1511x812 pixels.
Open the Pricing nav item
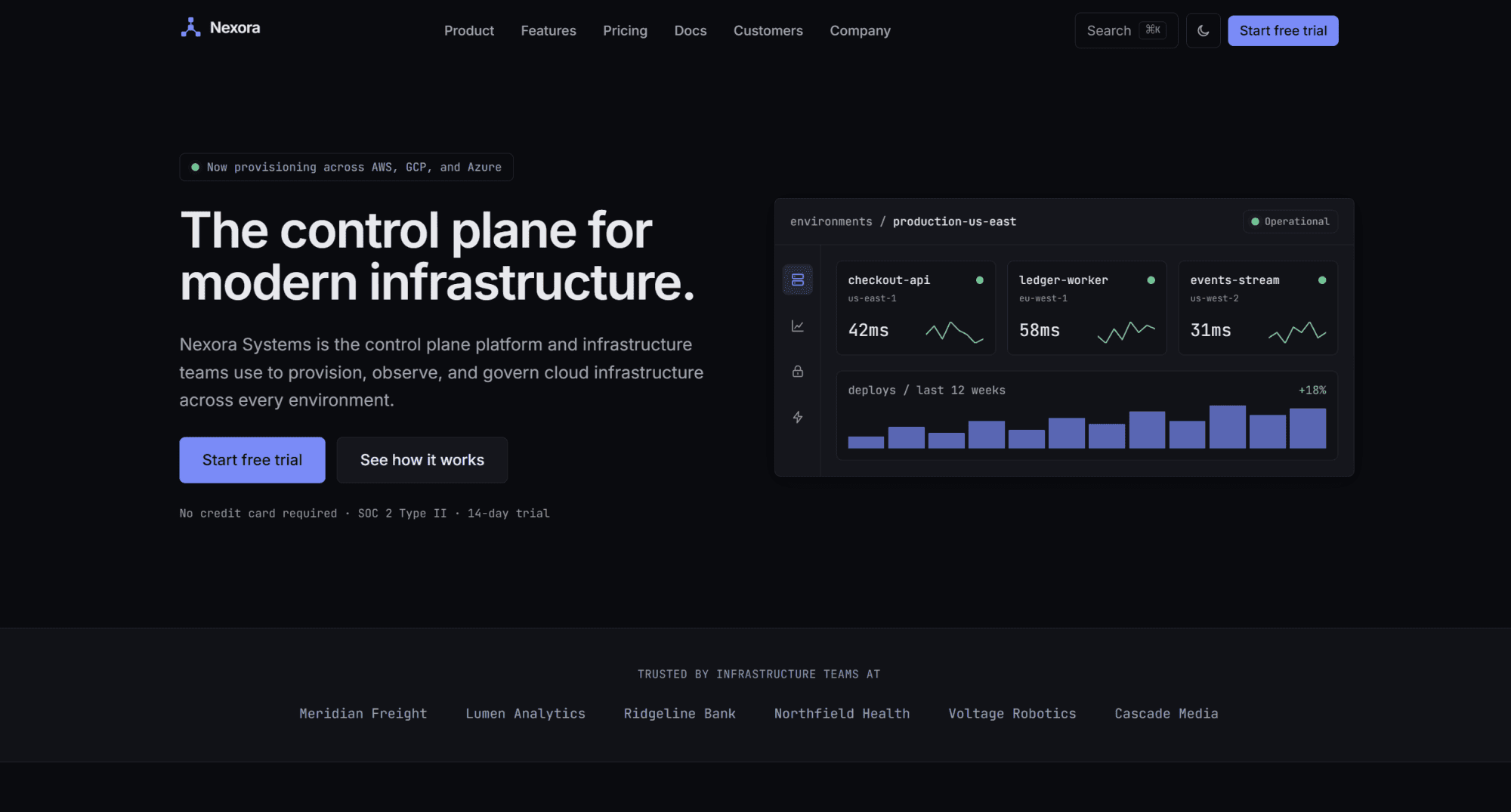coord(625,31)
